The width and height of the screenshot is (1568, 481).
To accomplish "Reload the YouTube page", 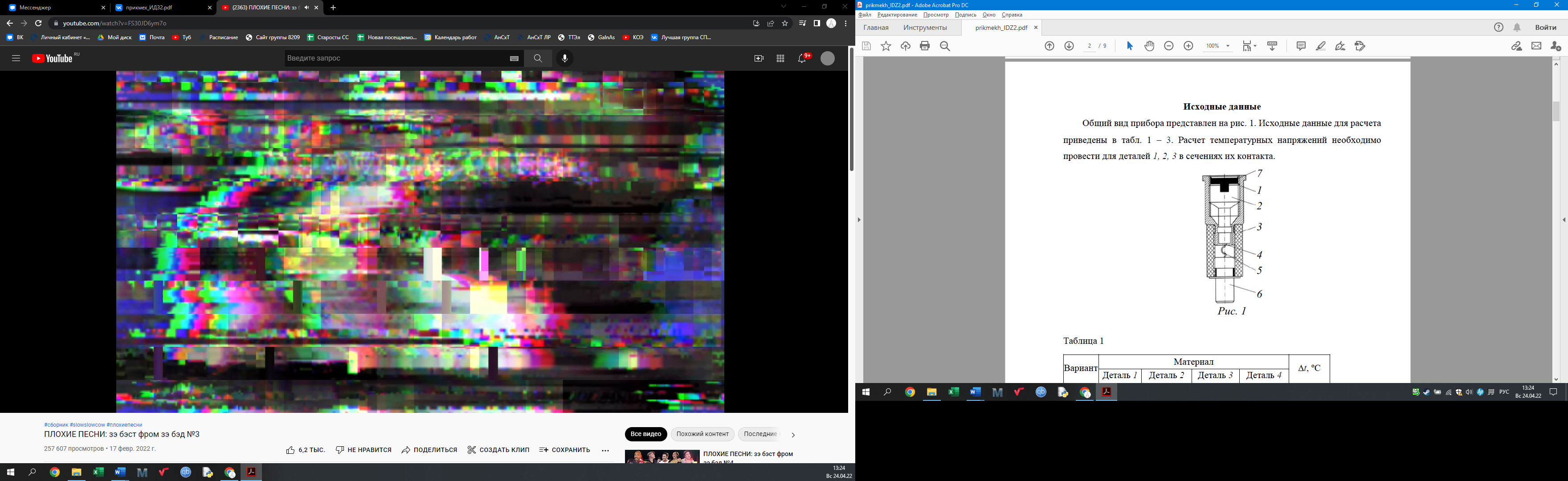I will point(38,23).
